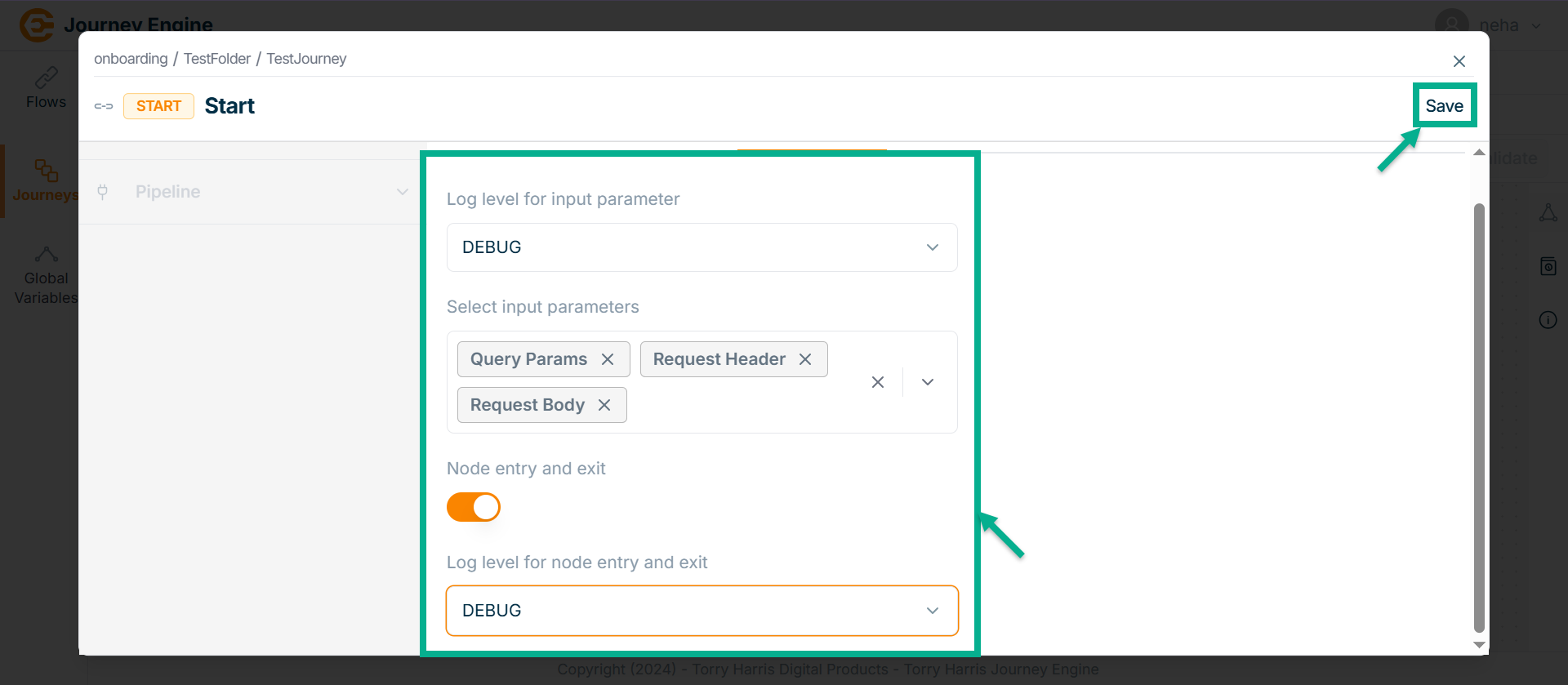Remove the Request Header tag
1568x685 pixels.
click(805, 359)
